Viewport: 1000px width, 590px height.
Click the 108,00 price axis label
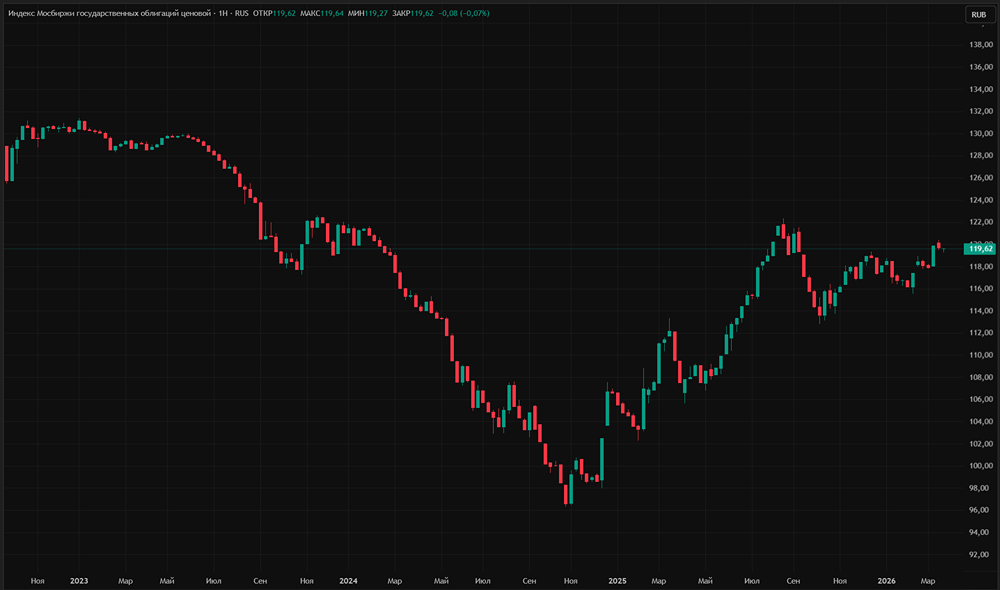tap(981, 377)
